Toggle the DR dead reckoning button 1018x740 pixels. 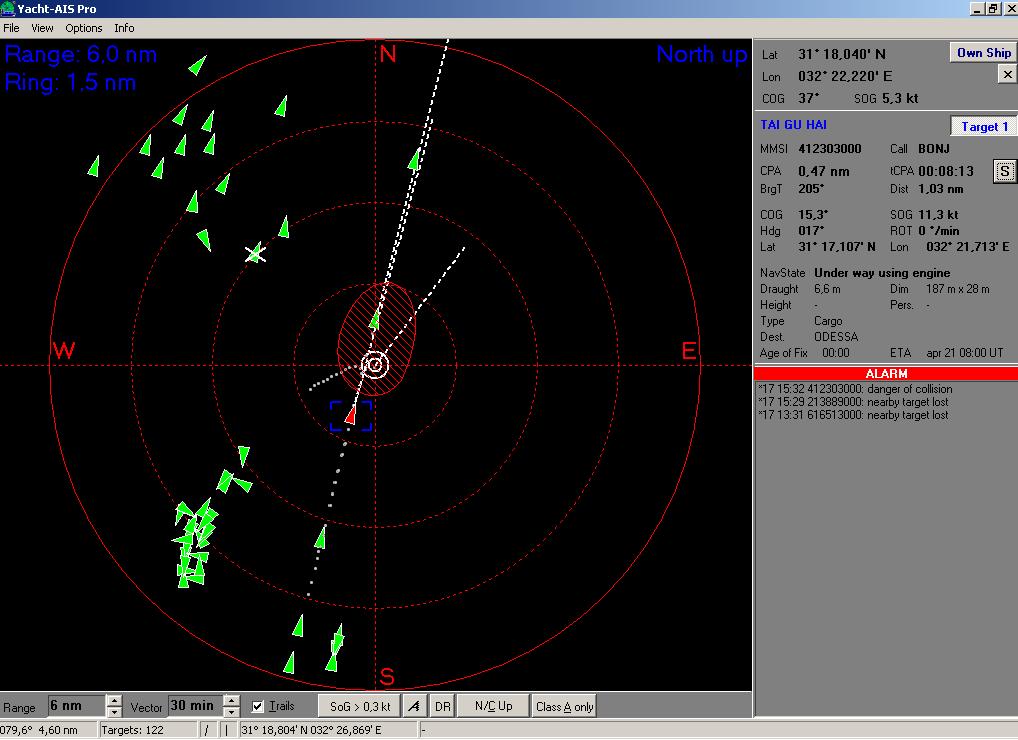coord(442,706)
